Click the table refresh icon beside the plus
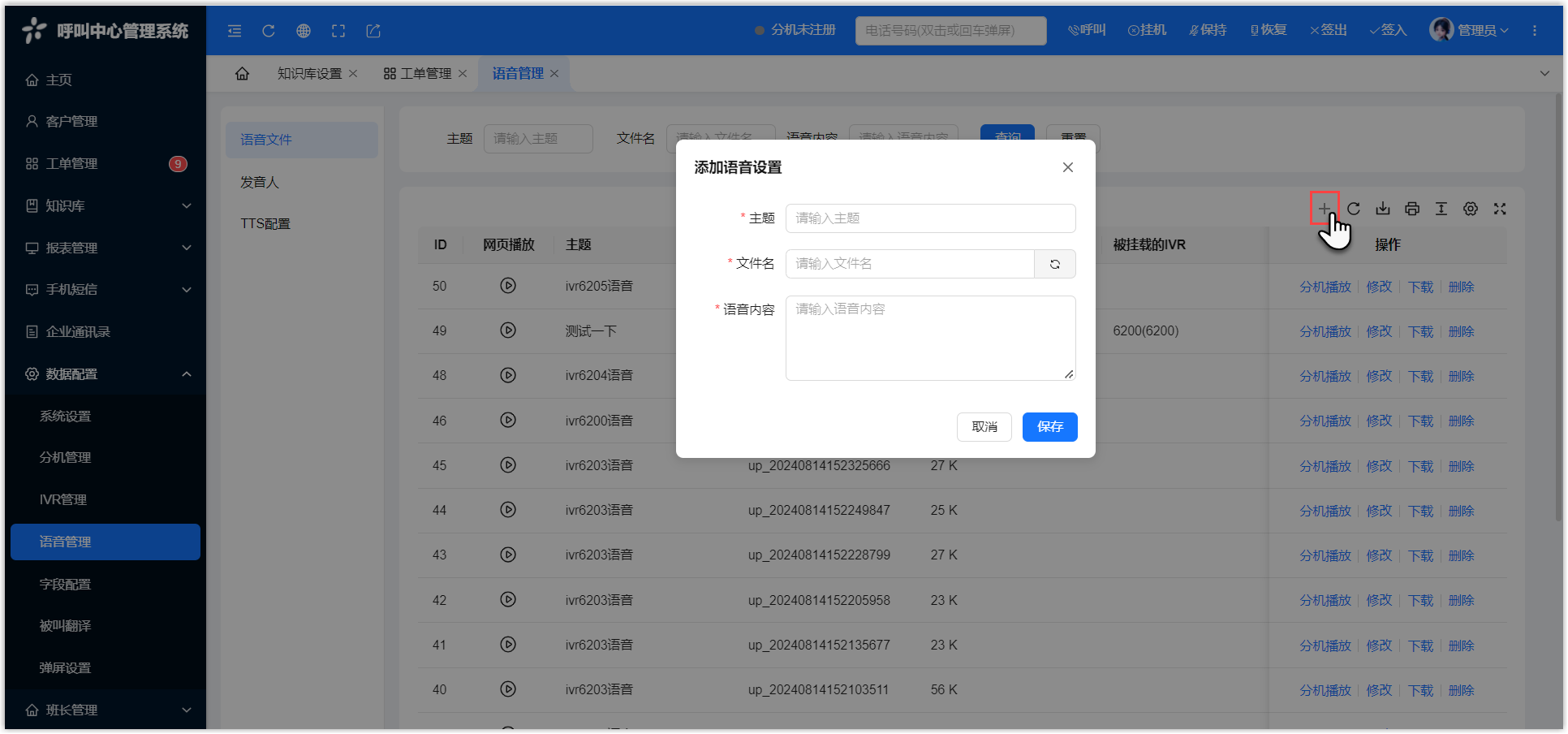 click(x=1354, y=209)
